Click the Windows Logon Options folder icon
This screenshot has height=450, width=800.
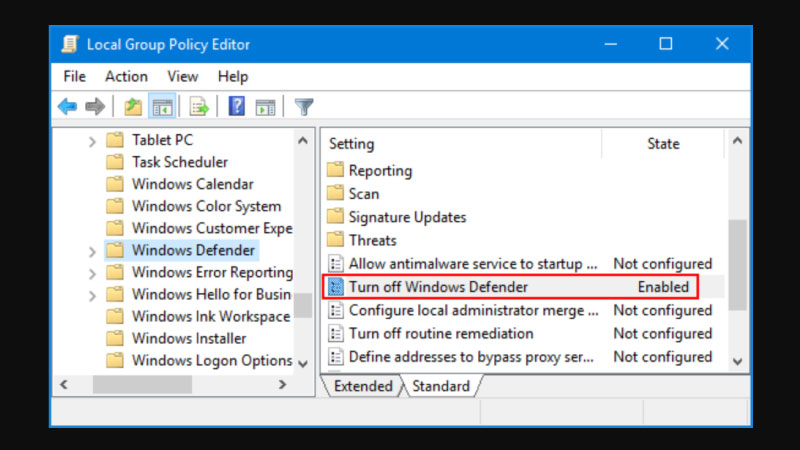[x=115, y=360]
